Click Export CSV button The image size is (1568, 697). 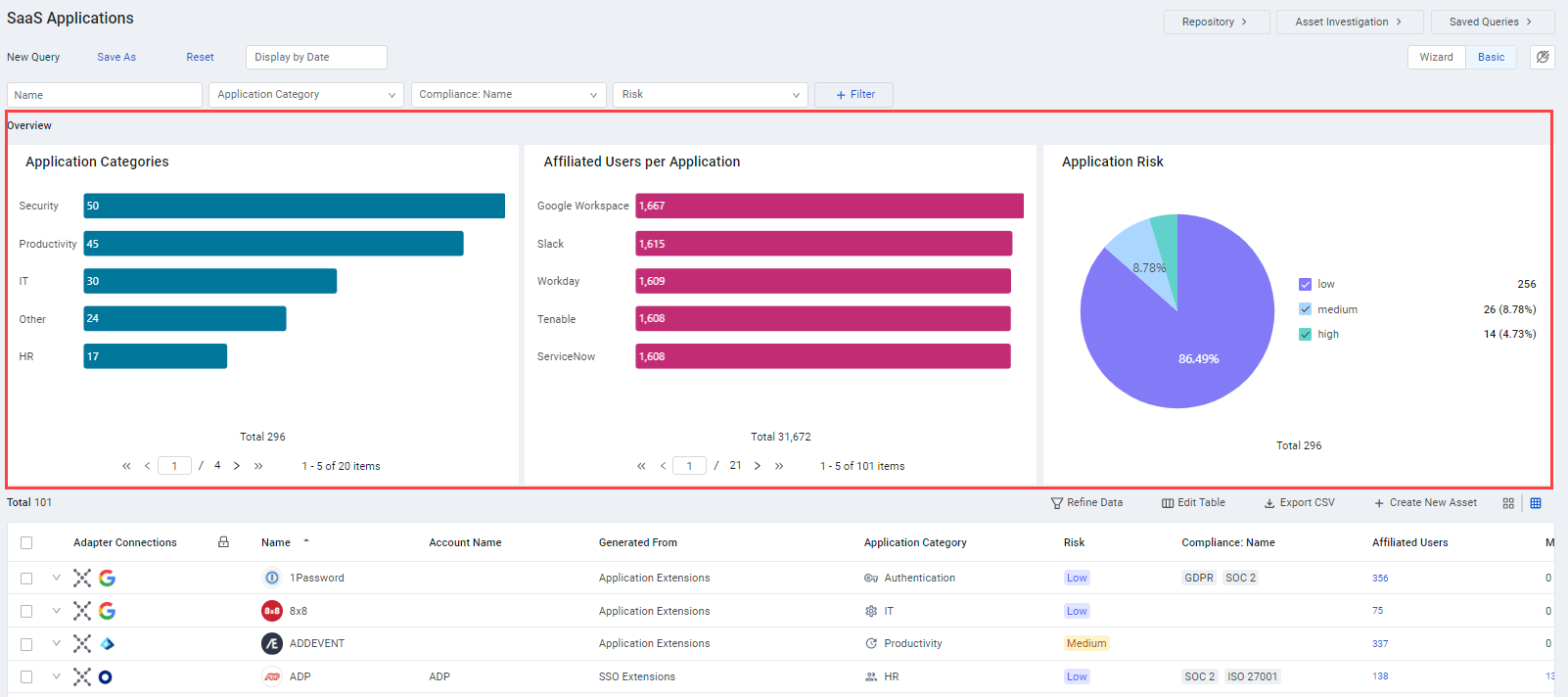(x=1299, y=502)
